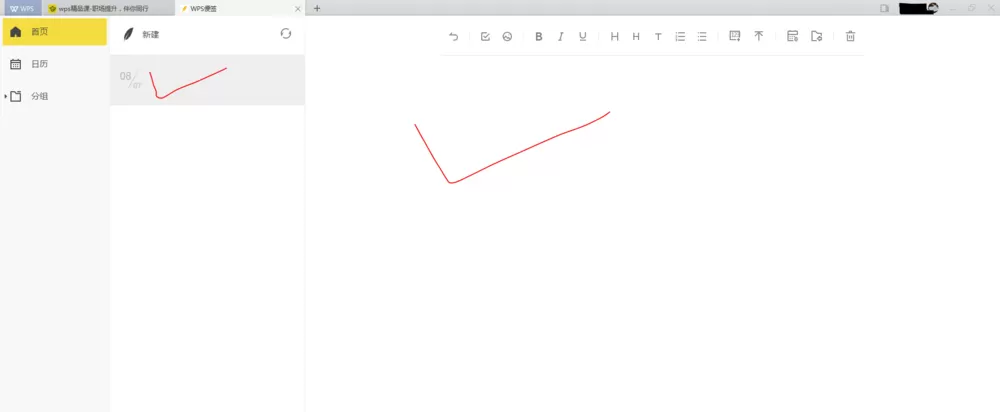Image resolution: width=1000 pixels, height=412 pixels.
Task: Pin the note to top
Action: pyautogui.click(x=759, y=36)
